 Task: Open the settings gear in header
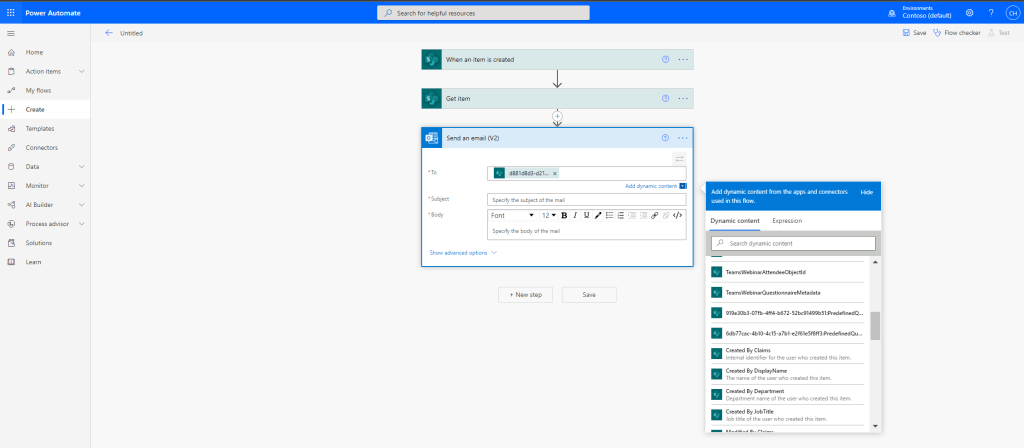969,12
